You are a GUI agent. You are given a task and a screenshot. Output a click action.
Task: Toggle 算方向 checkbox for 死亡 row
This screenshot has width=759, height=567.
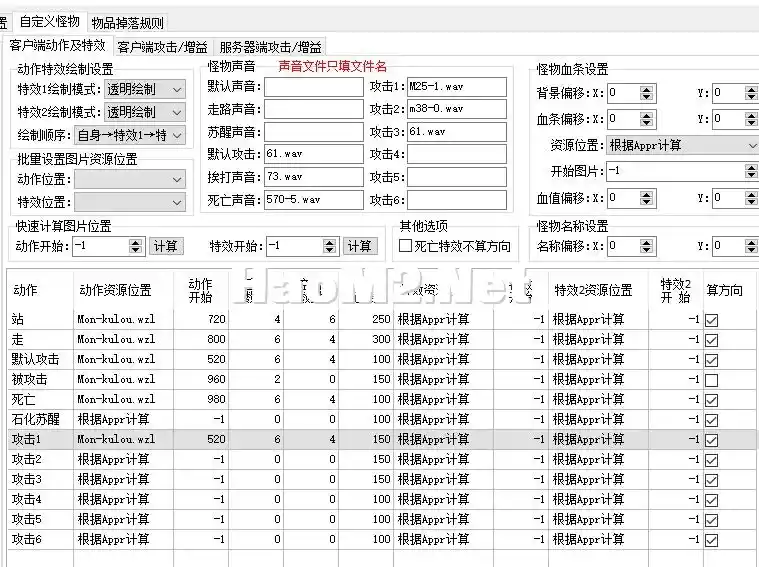(x=712, y=400)
